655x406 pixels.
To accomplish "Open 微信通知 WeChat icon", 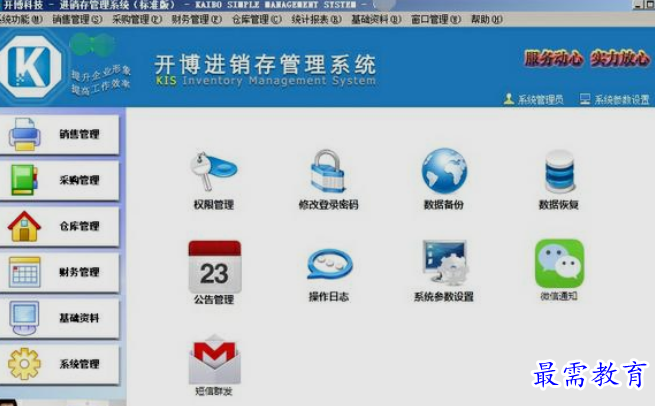I will pyautogui.click(x=559, y=263).
